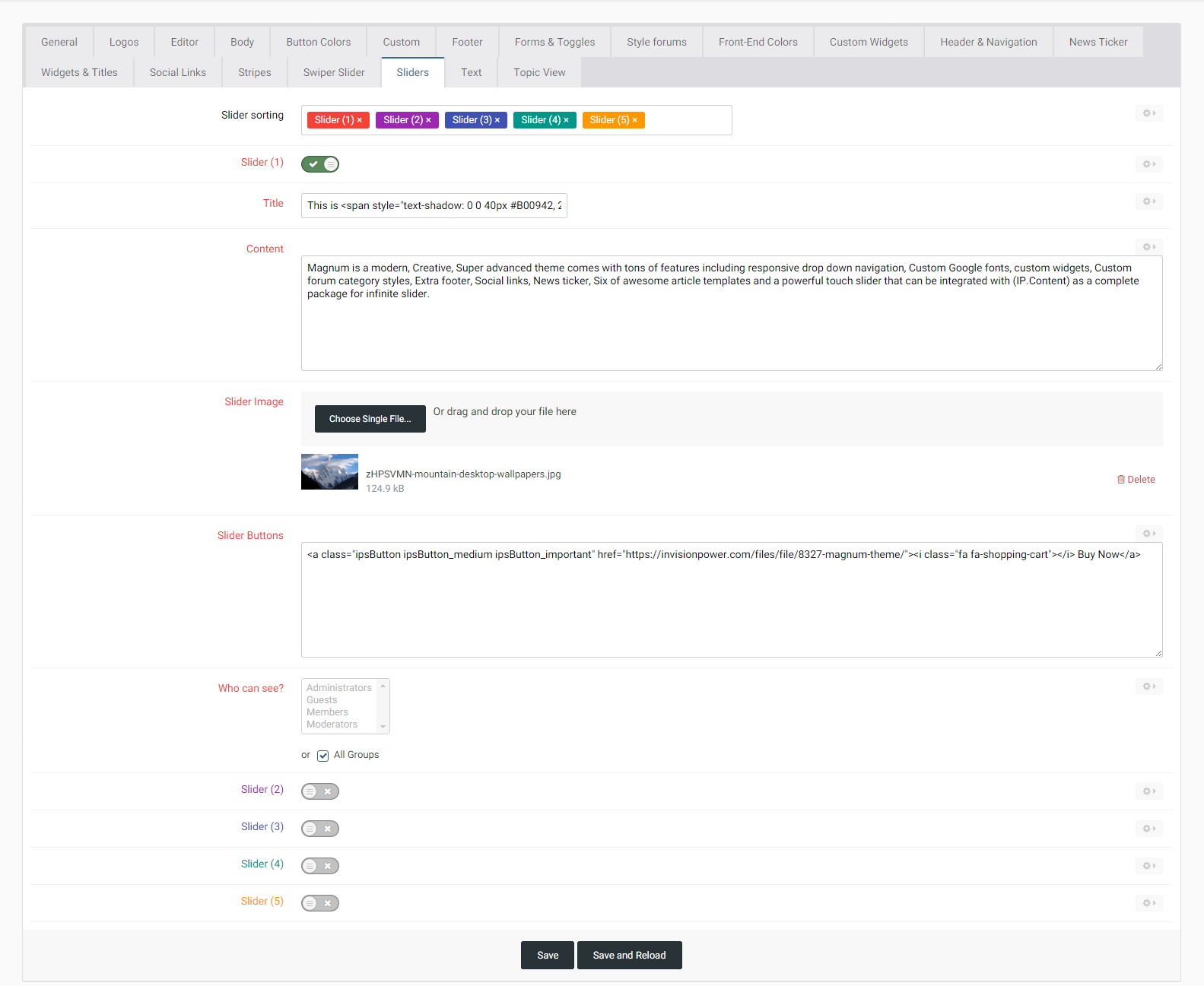Open gear options beside the Title field
Viewport: 1204px width, 986px height.
[1148, 201]
